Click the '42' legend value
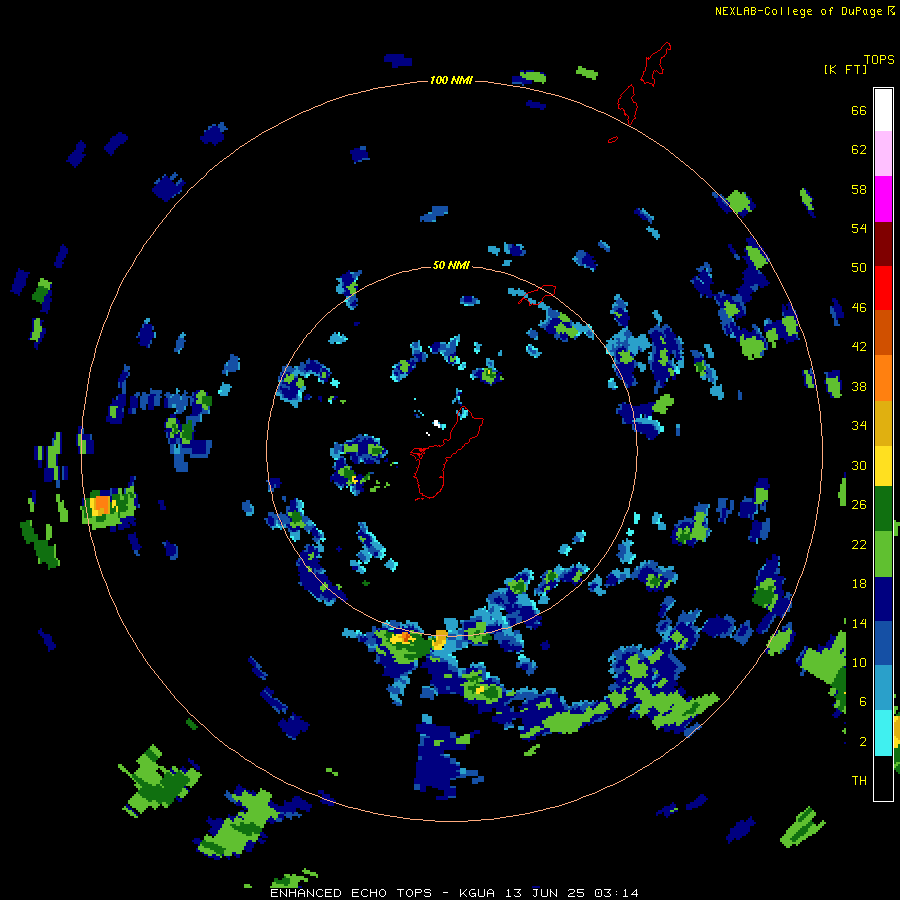 [859, 347]
